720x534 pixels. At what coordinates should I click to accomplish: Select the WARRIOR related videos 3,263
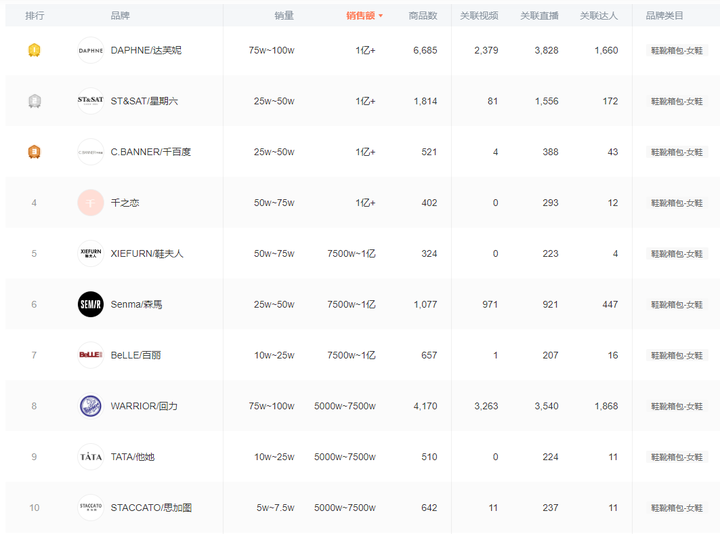point(486,406)
